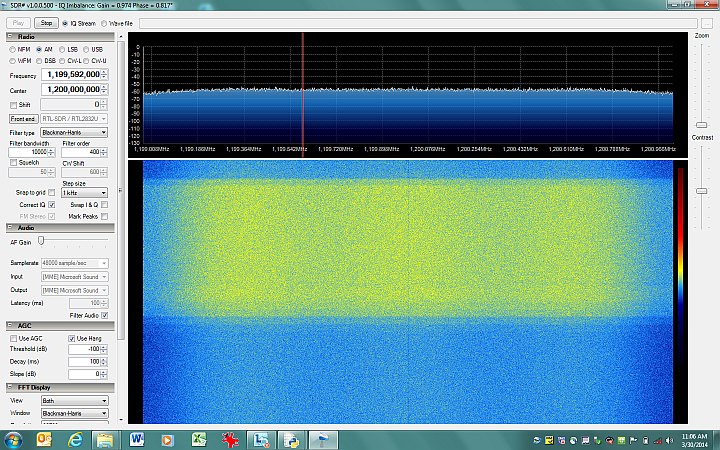
Task: Open the media player taskbar icon
Action: (167, 440)
